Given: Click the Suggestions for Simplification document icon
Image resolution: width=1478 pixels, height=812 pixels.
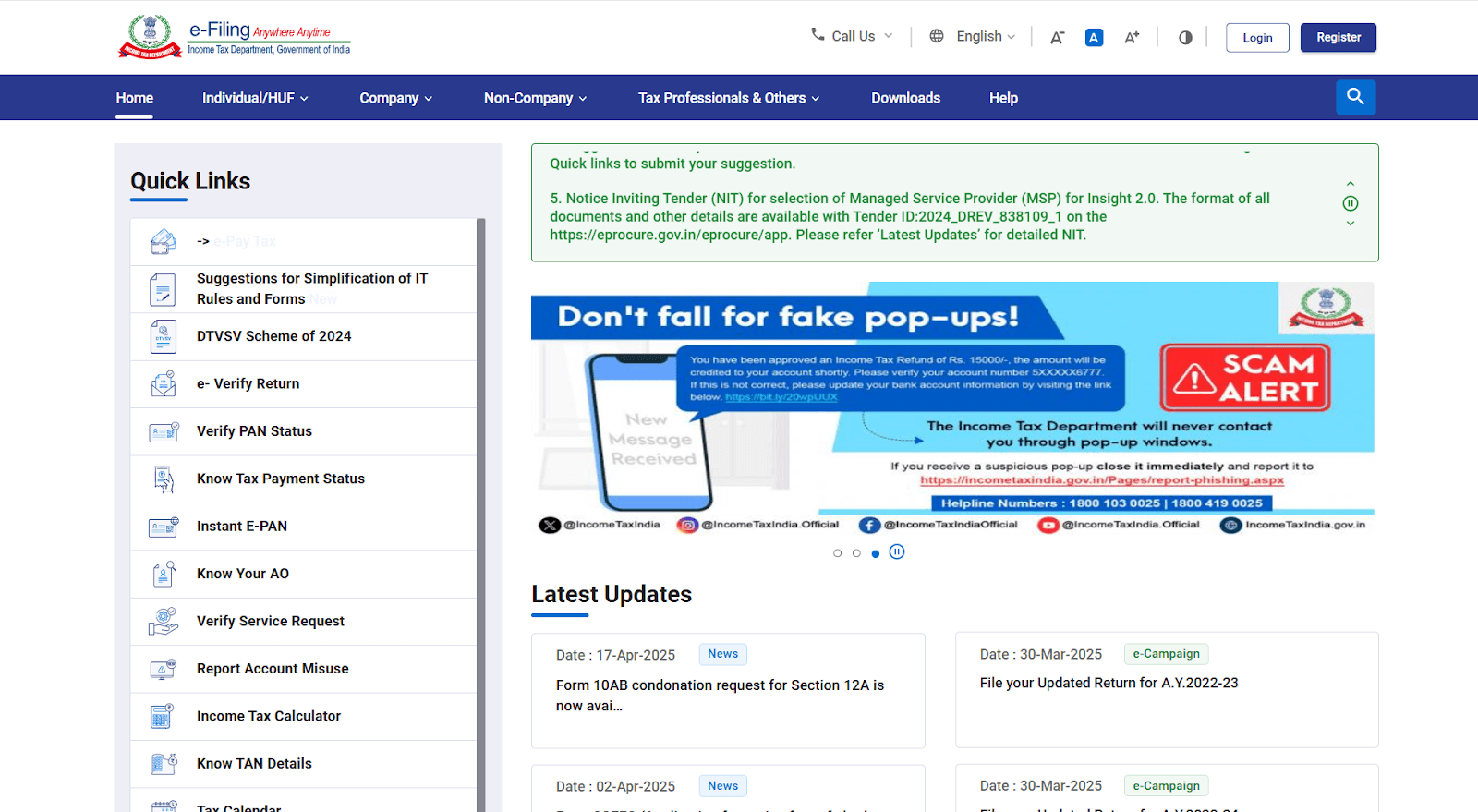Looking at the screenshot, I should coord(164,289).
